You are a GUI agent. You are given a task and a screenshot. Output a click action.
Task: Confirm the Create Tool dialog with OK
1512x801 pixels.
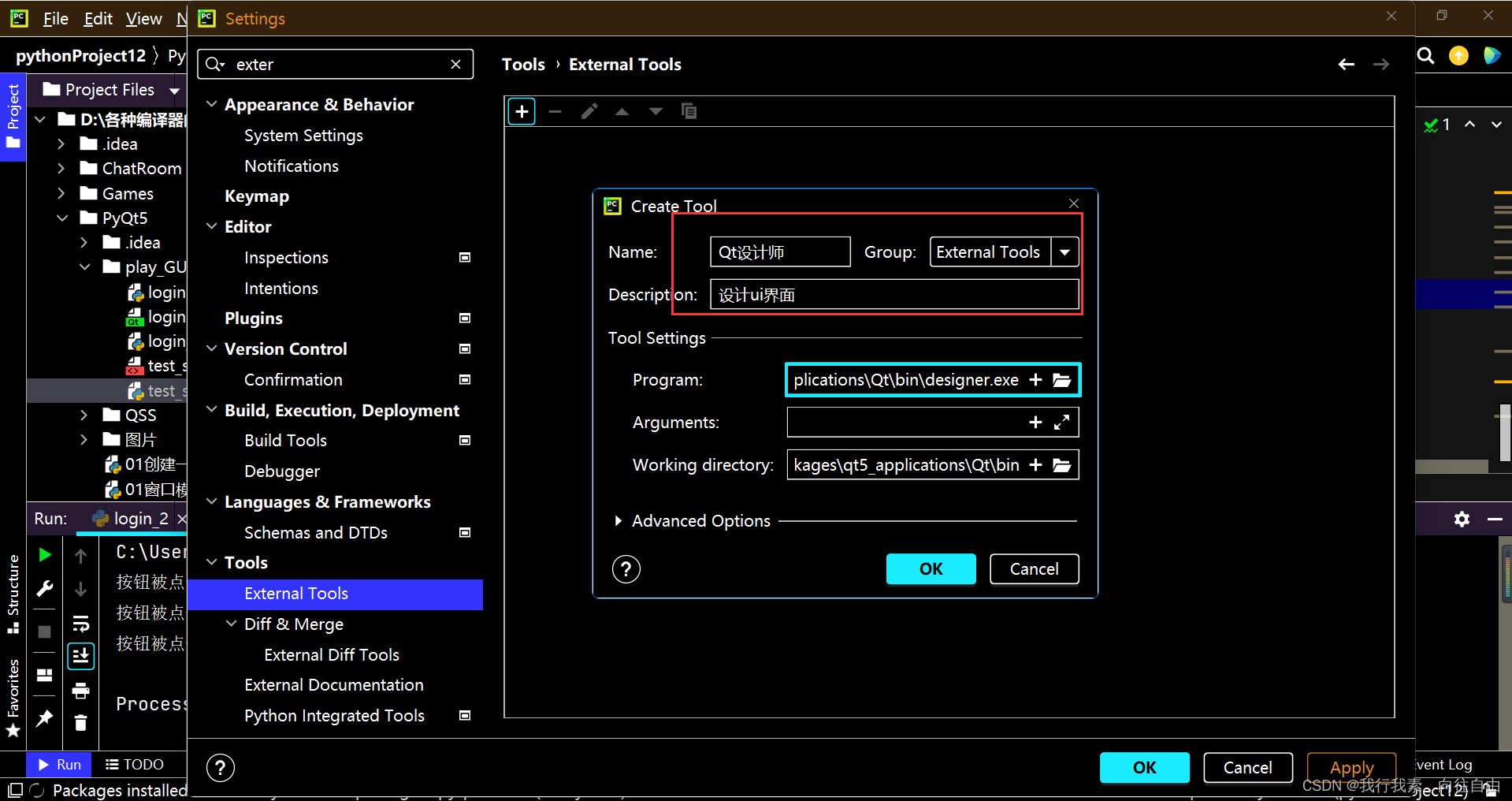pos(931,568)
